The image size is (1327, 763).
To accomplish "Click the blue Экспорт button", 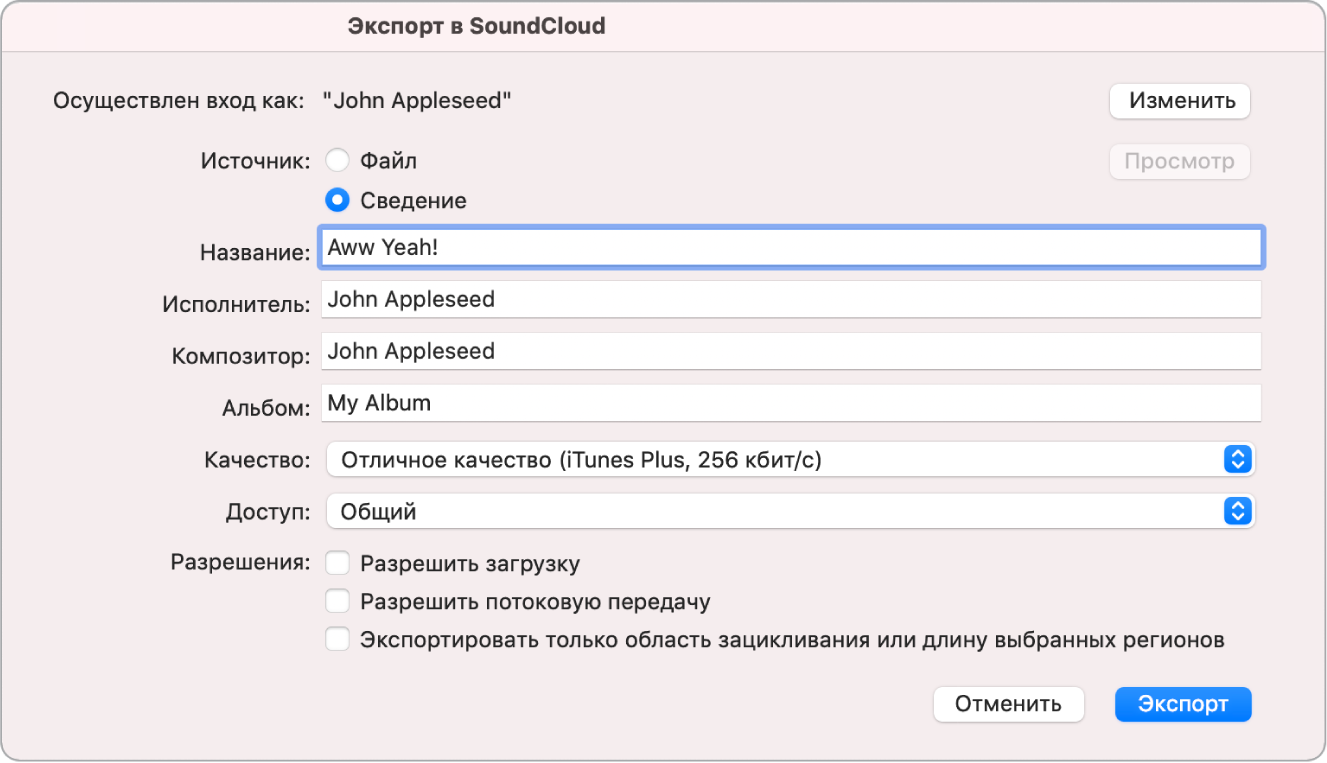I will (x=1183, y=704).
